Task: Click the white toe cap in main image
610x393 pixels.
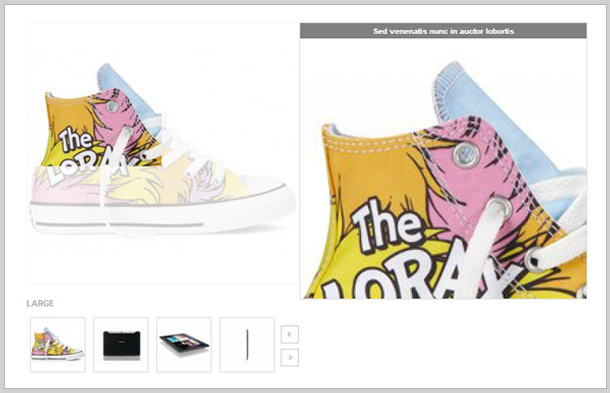Action: coord(268,184)
